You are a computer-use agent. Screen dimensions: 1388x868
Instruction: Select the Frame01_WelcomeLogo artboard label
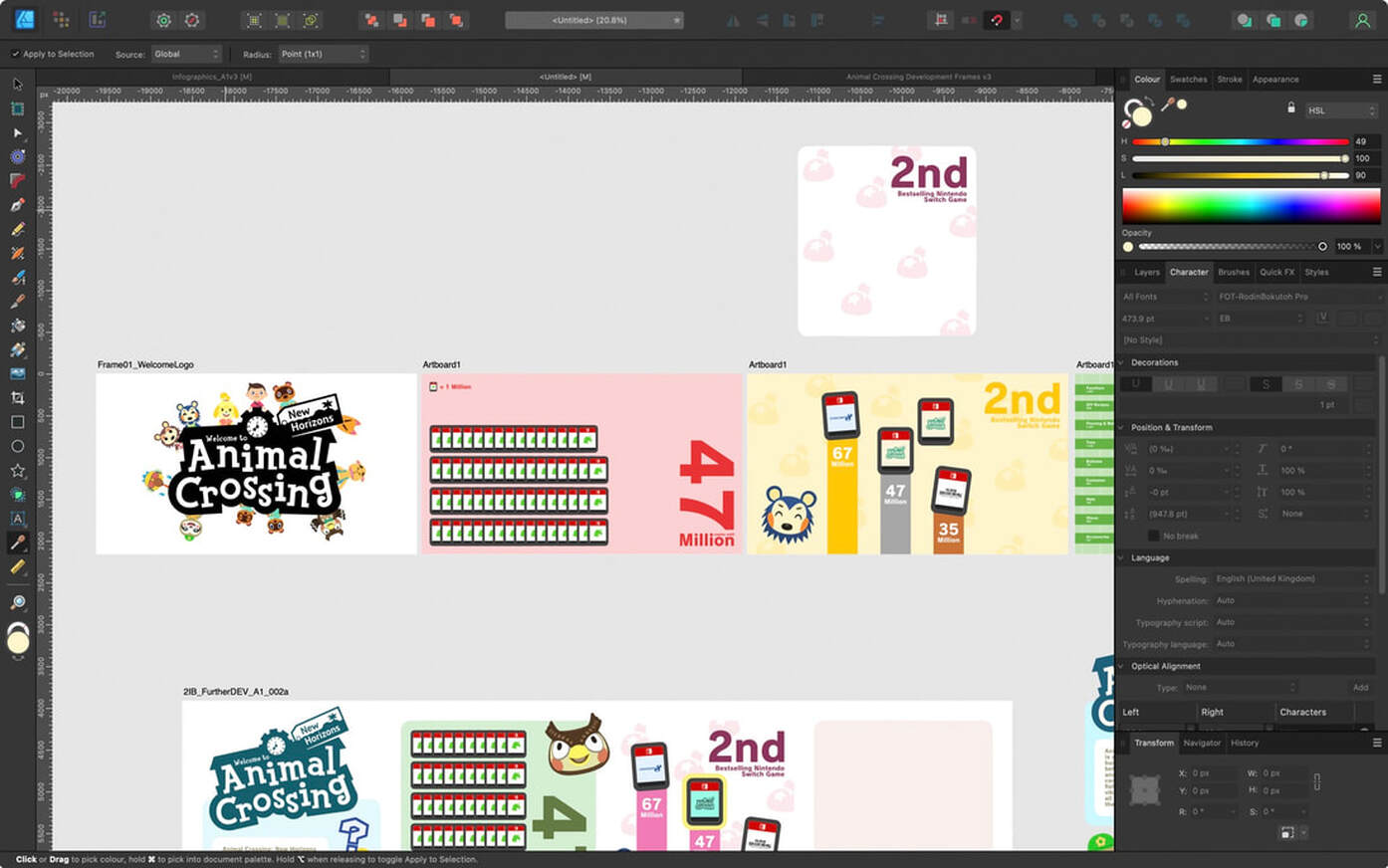(x=145, y=364)
